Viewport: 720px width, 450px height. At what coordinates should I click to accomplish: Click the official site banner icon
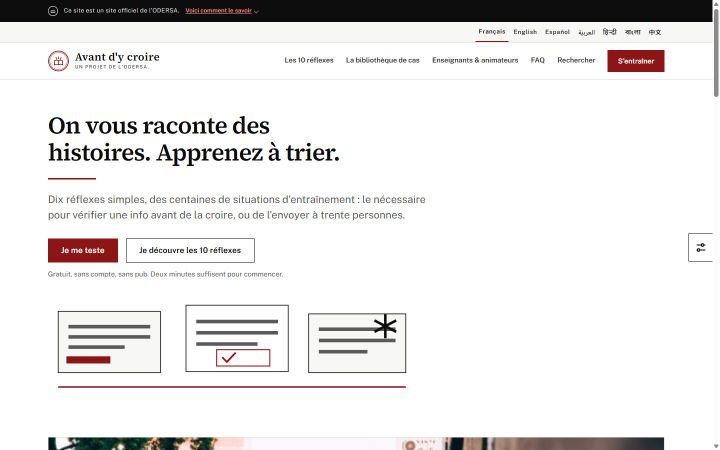pos(53,11)
